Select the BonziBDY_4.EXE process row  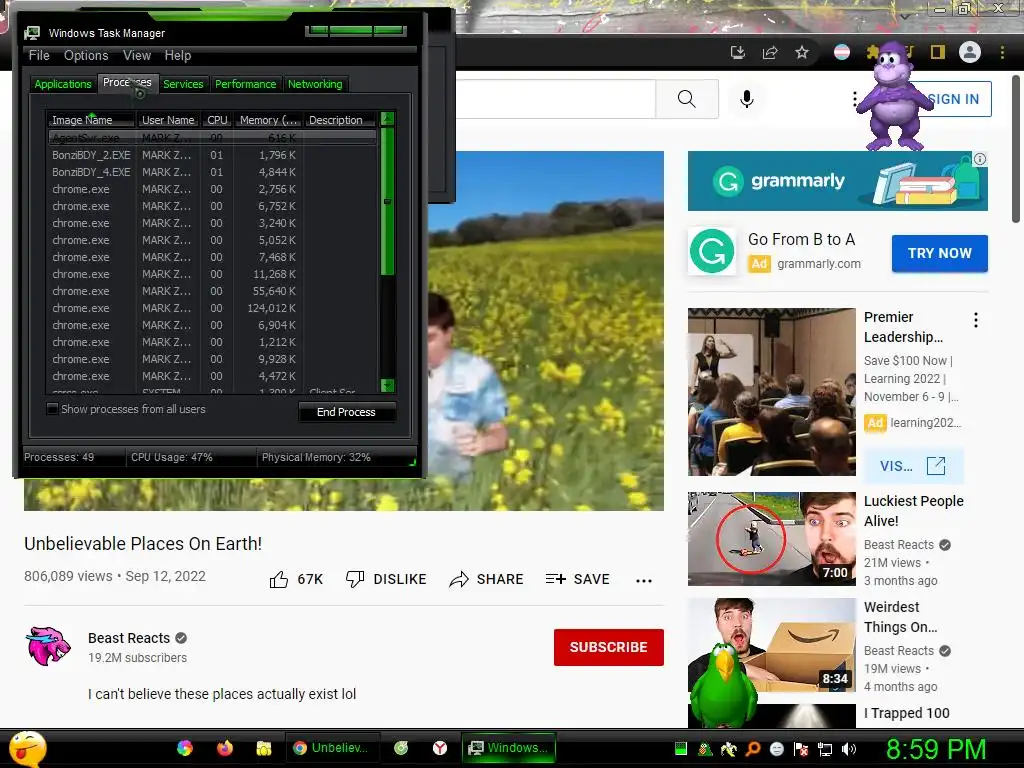(x=212, y=172)
